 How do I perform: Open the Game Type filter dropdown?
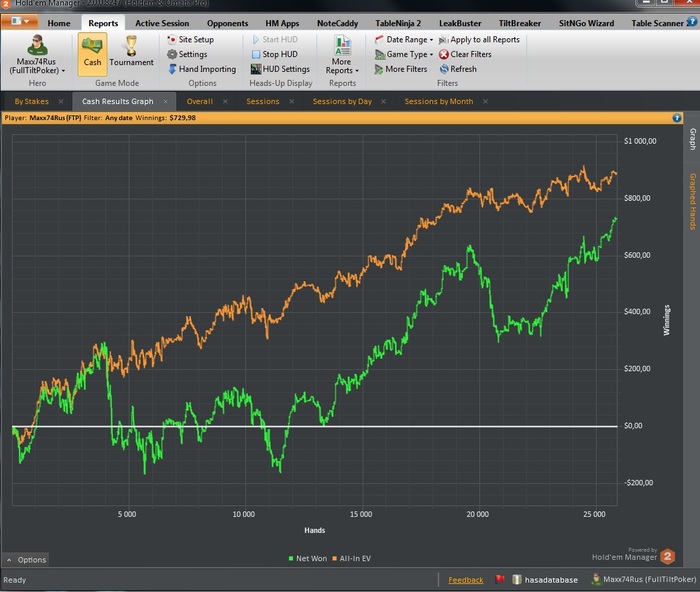(404, 54)
